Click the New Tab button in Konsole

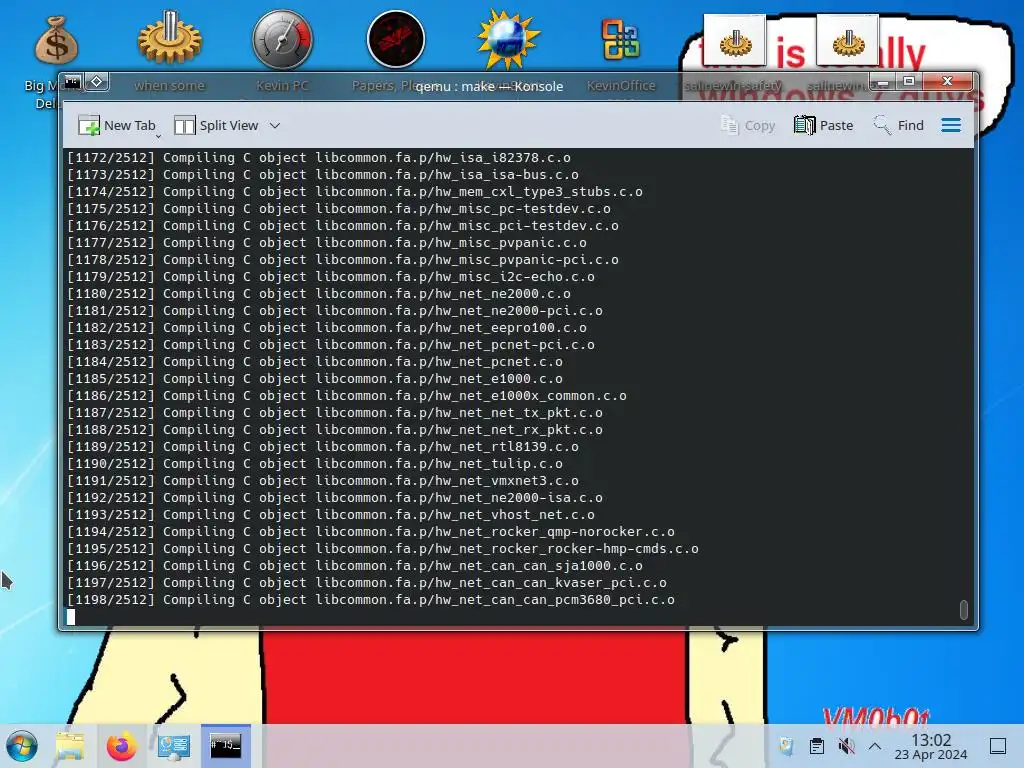pyautogui.click(x=117, y=125)
